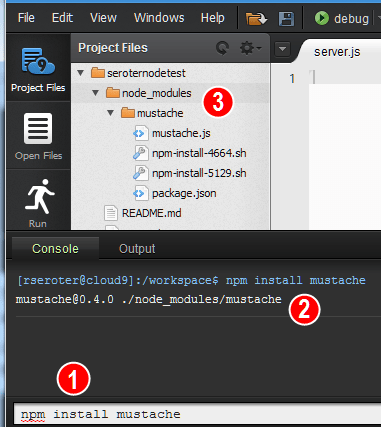This screenshot has height=427, width=381.
Task: Open npm-install-5129.sh file
Action: (199, 173)
